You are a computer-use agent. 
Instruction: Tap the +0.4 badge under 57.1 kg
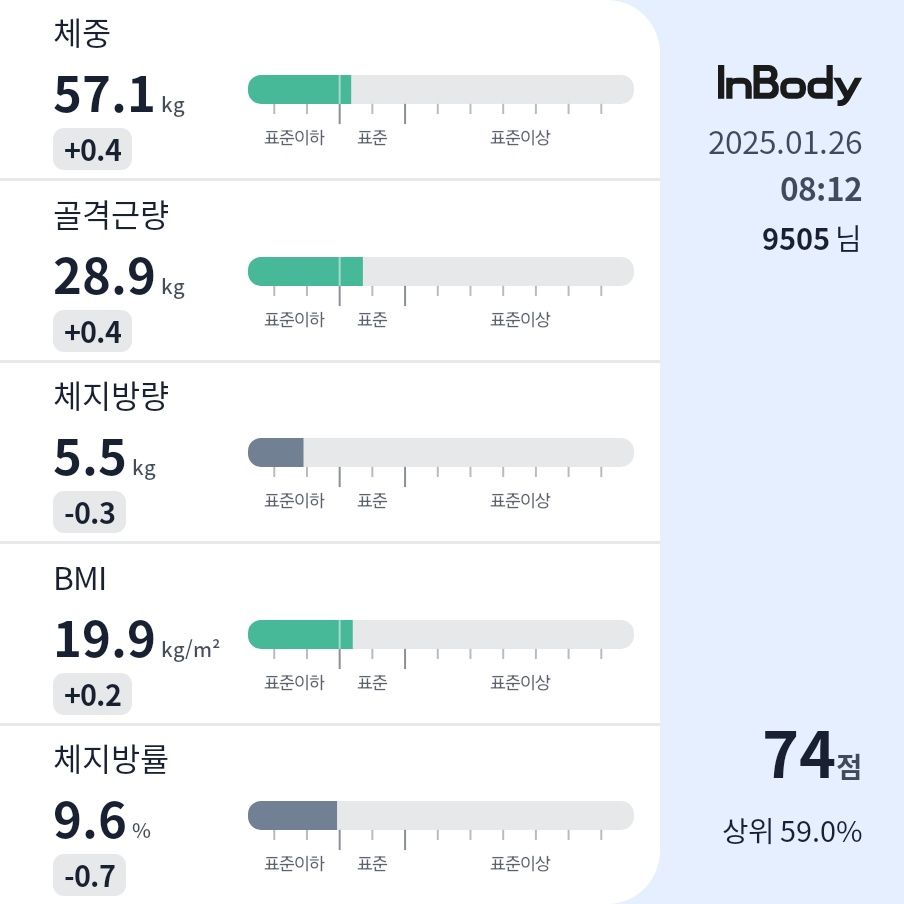92,150
